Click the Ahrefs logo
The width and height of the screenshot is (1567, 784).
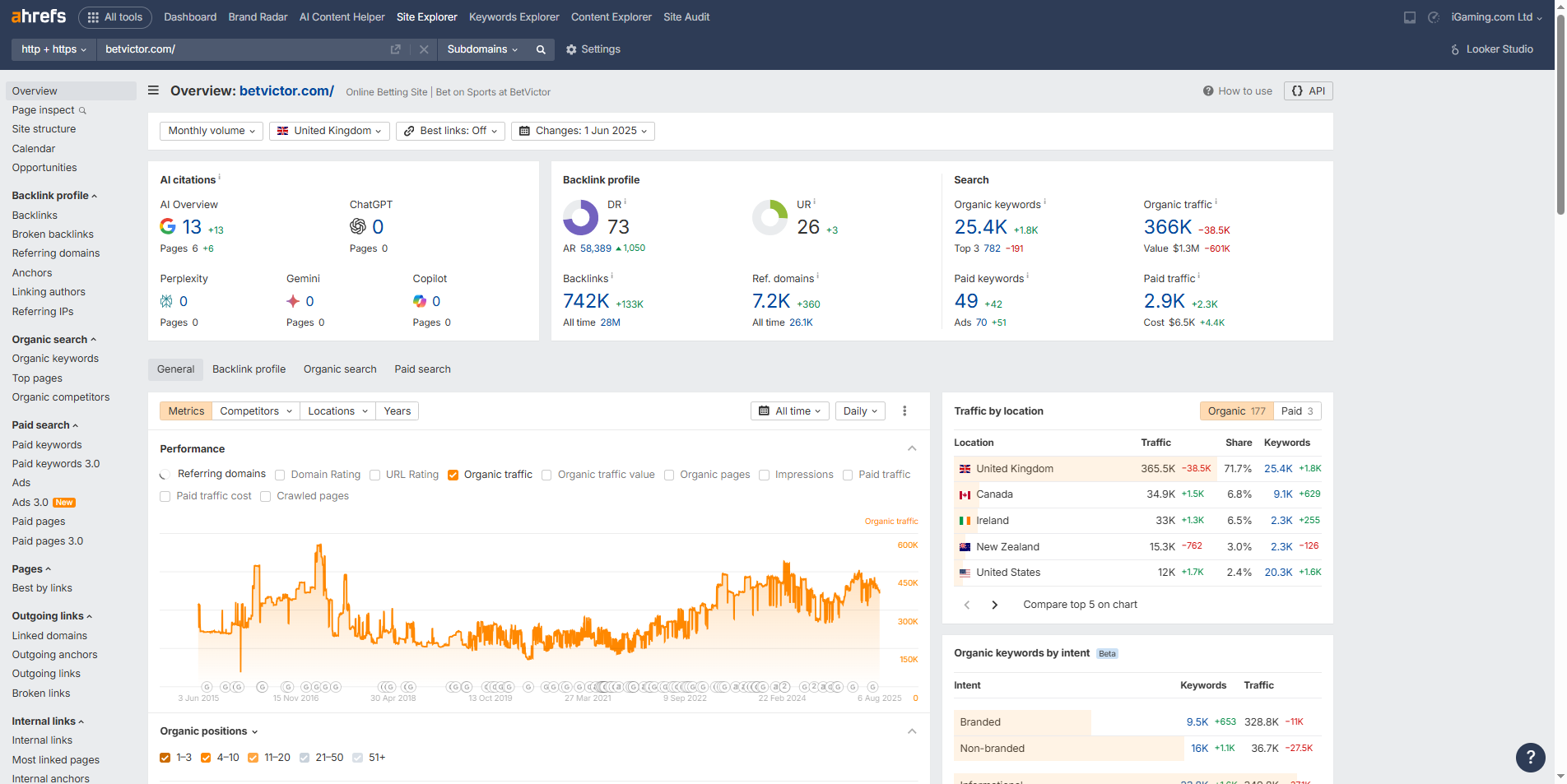(x=39, y=16)
